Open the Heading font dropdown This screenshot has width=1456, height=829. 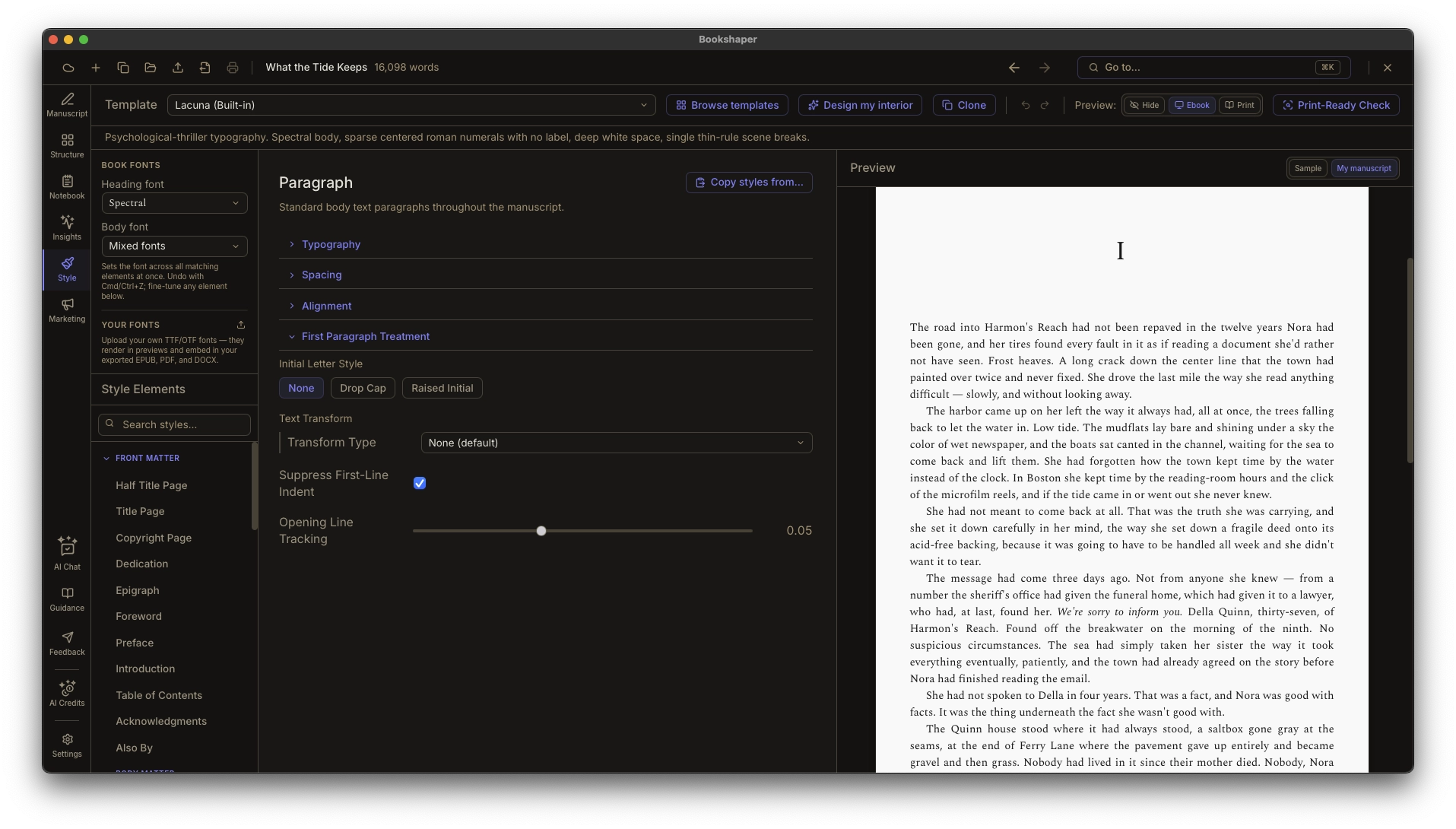pos(174,203)
